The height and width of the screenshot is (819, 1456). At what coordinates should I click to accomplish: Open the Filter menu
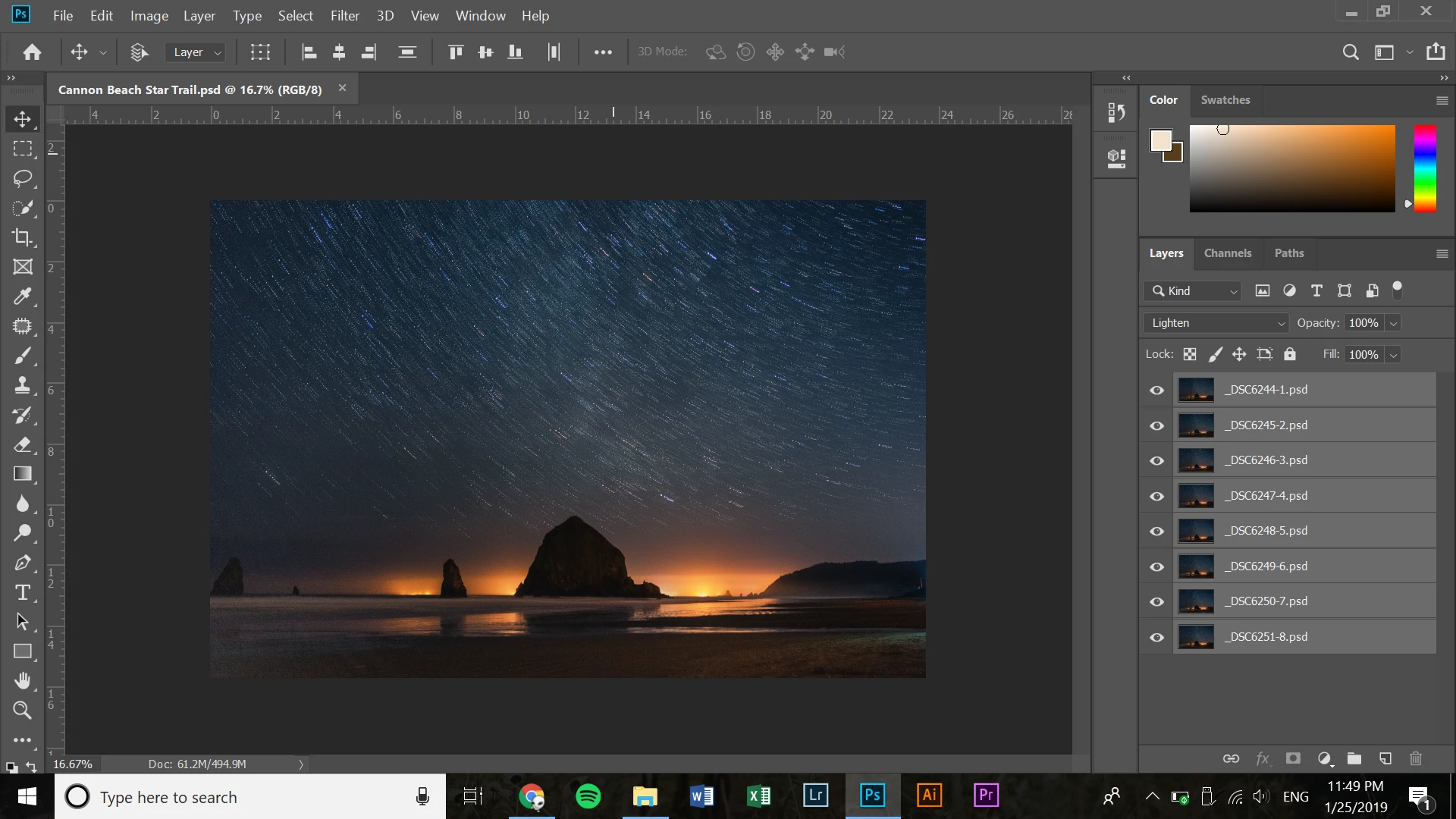point(344,15)
